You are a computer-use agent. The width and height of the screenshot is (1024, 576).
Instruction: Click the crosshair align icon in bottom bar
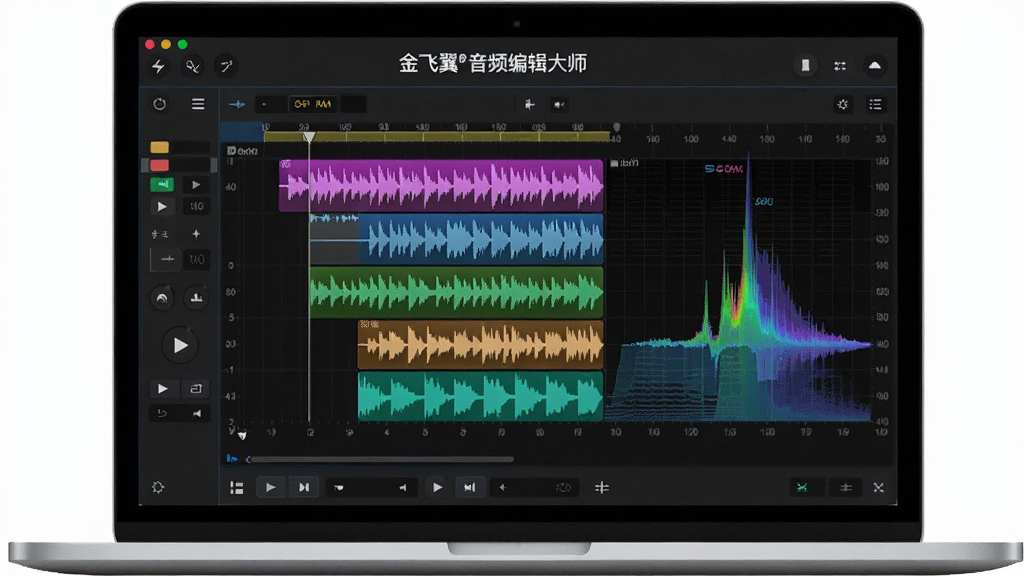point(602,487)
